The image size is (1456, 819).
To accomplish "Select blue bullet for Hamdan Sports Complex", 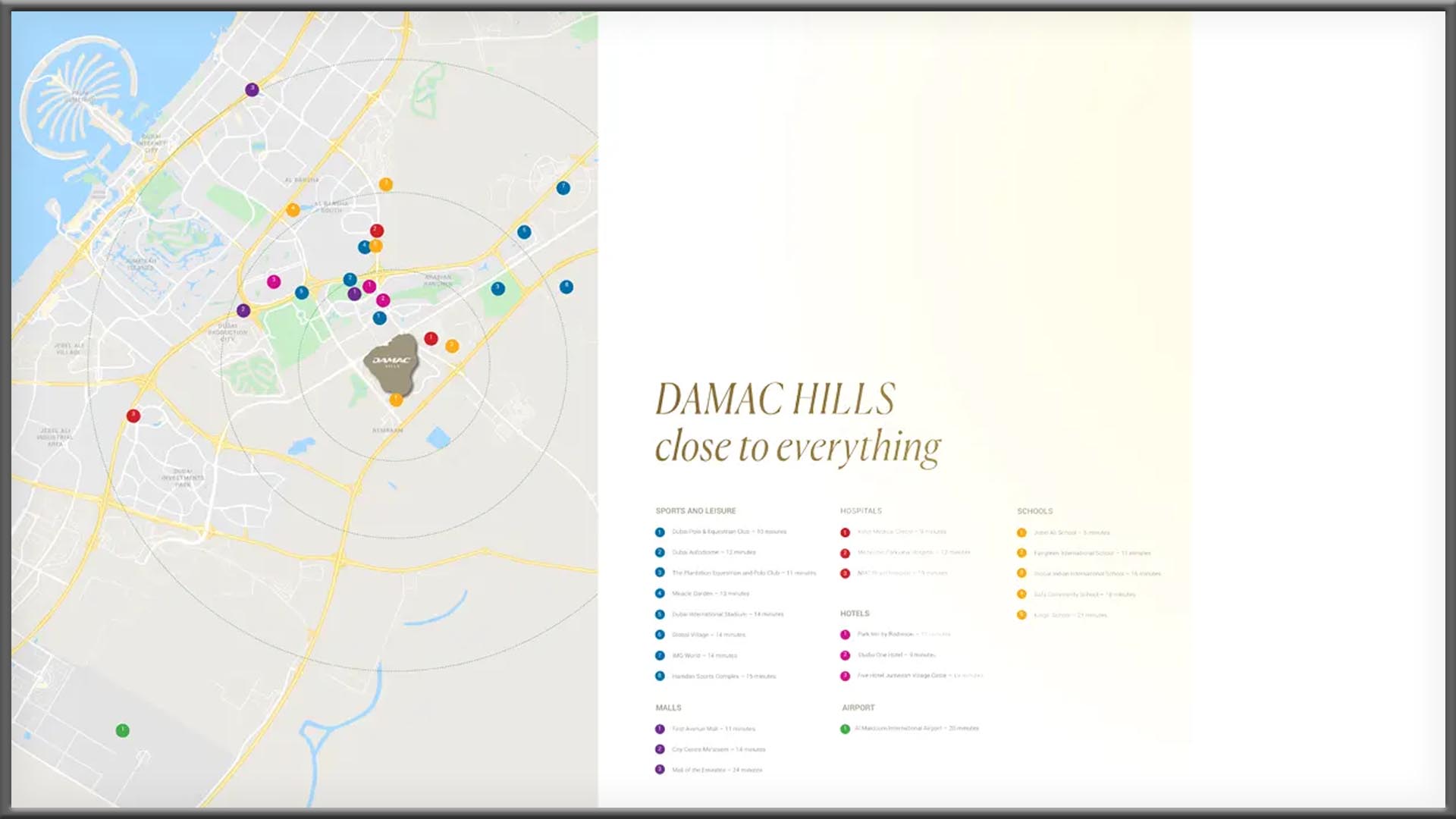I will tap(660, 676).
